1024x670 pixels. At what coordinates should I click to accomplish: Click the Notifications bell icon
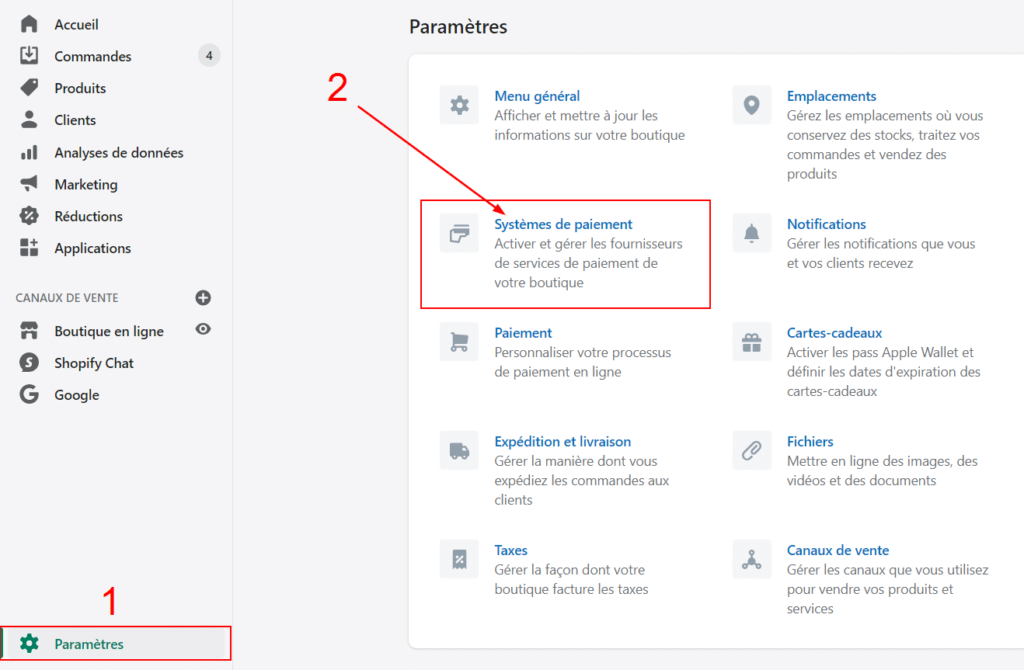click(x=752, y=233)
